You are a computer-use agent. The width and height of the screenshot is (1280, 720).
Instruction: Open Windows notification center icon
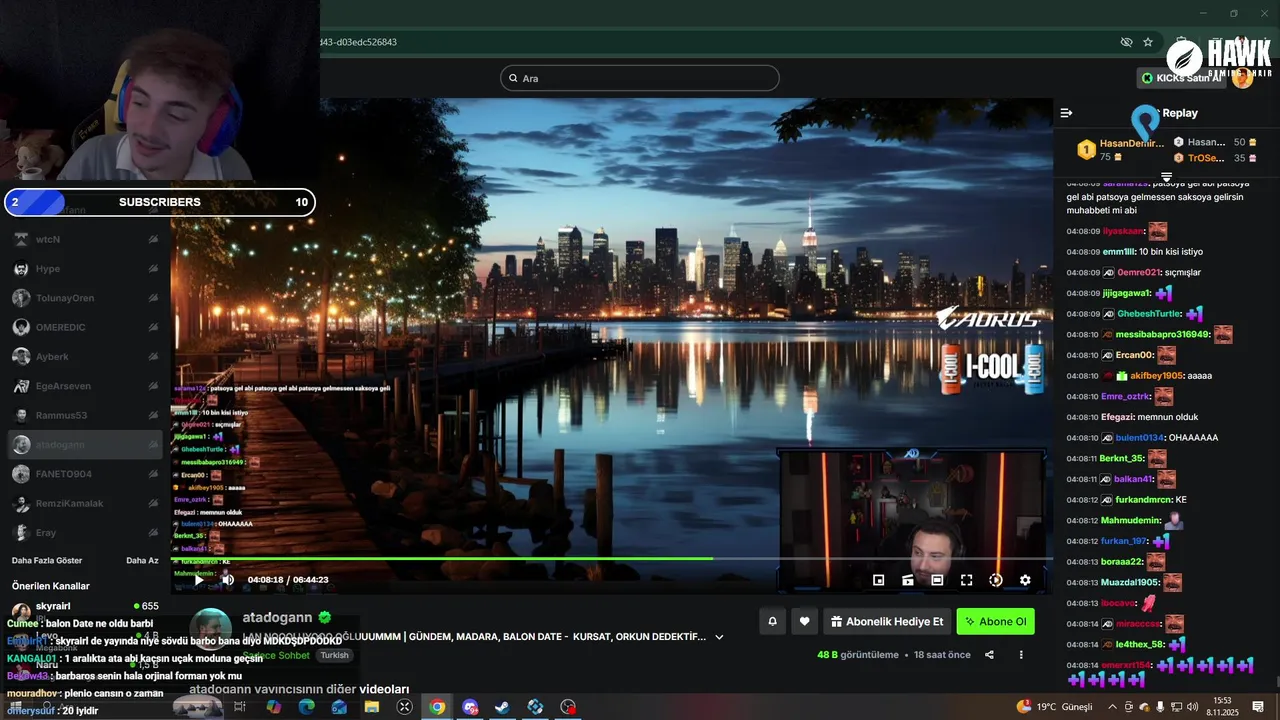(1259, 707)
